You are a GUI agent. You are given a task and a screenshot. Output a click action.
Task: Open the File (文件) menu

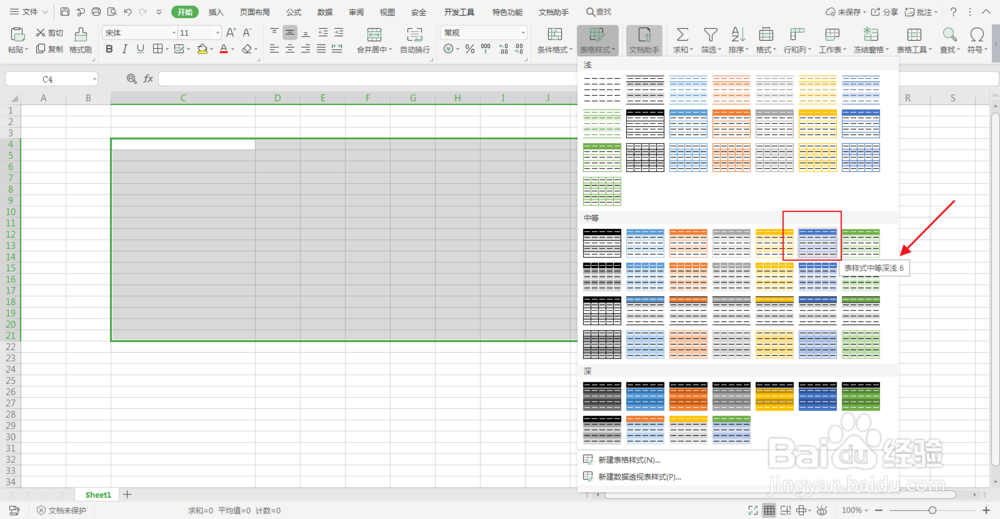pyautogui.click(x=29, y=11)
